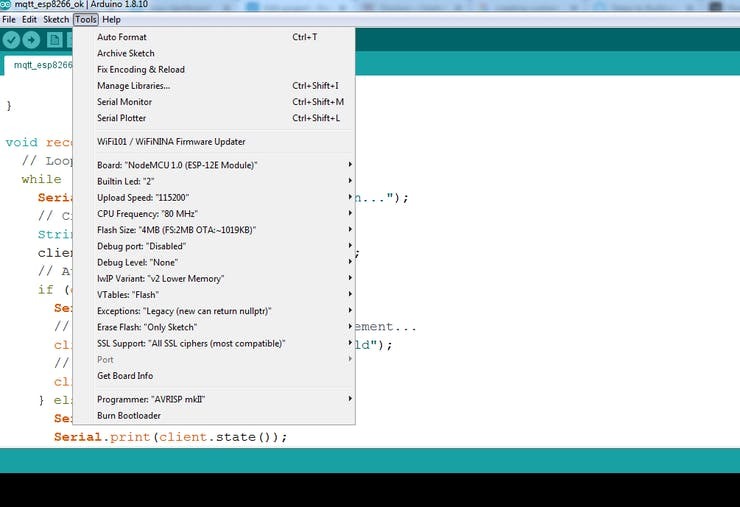Launch WiFi101 / WiFiNINA Firmware Updater
This screenshot has width=740, height=507.
pyautogui.click(x=213, y=142)
